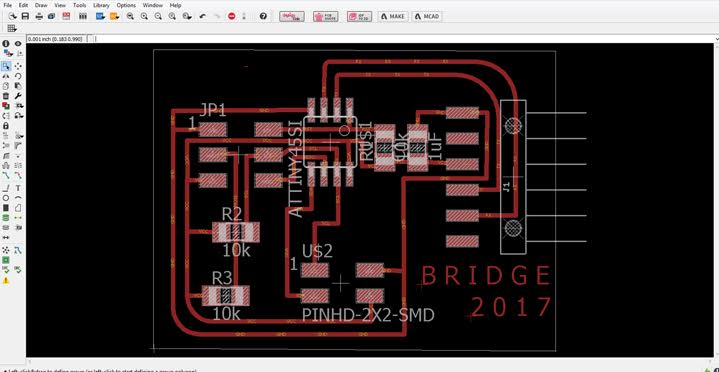This screenshot has height=372, width=719.
Task: Open the blue Run script dropdown
Action: pyautogui.click(x=100, y=17)
